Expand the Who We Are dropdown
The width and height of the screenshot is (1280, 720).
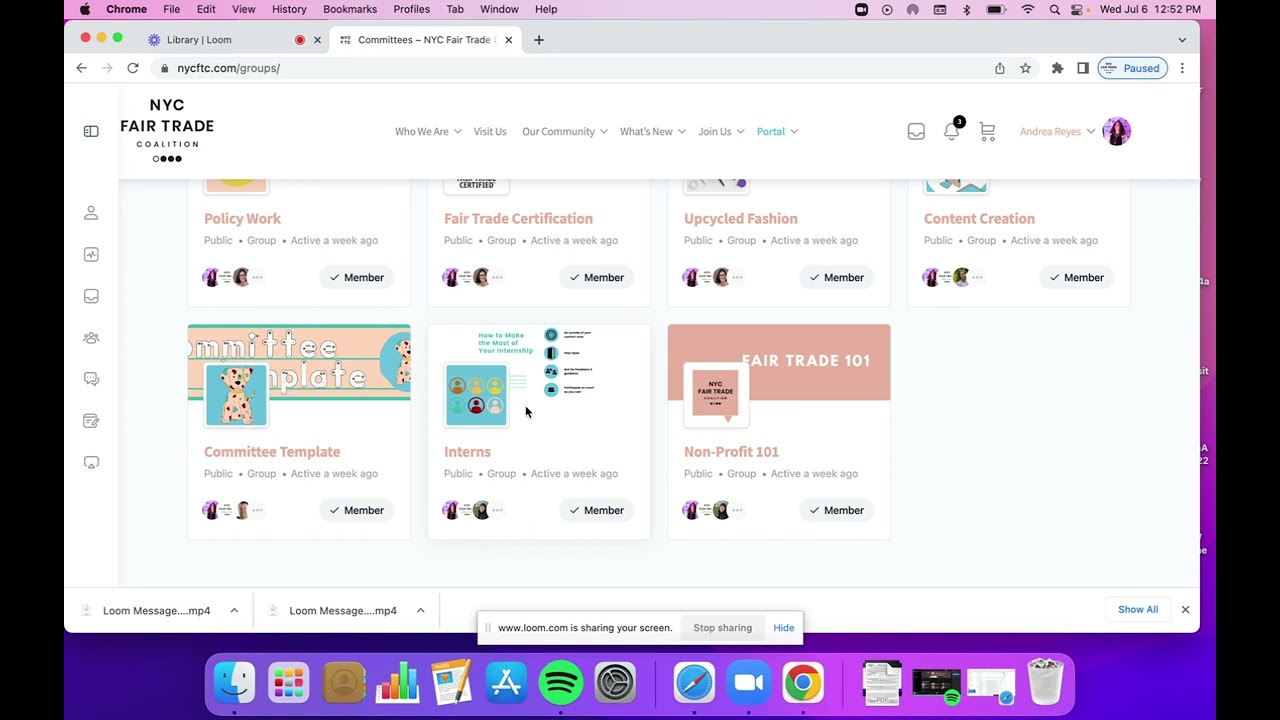tap(428, 131)
